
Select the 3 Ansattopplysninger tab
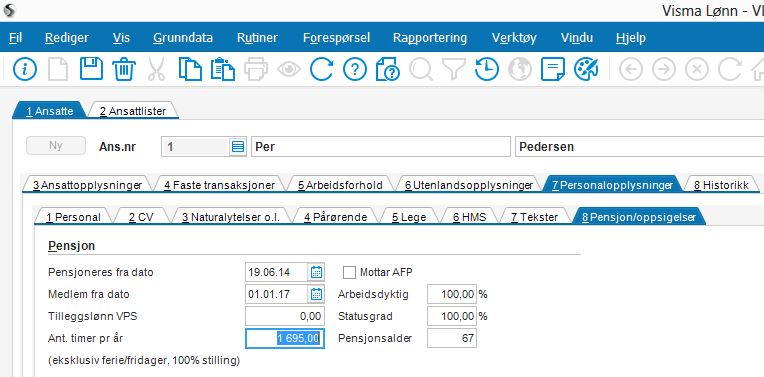[x=87, y=185]
